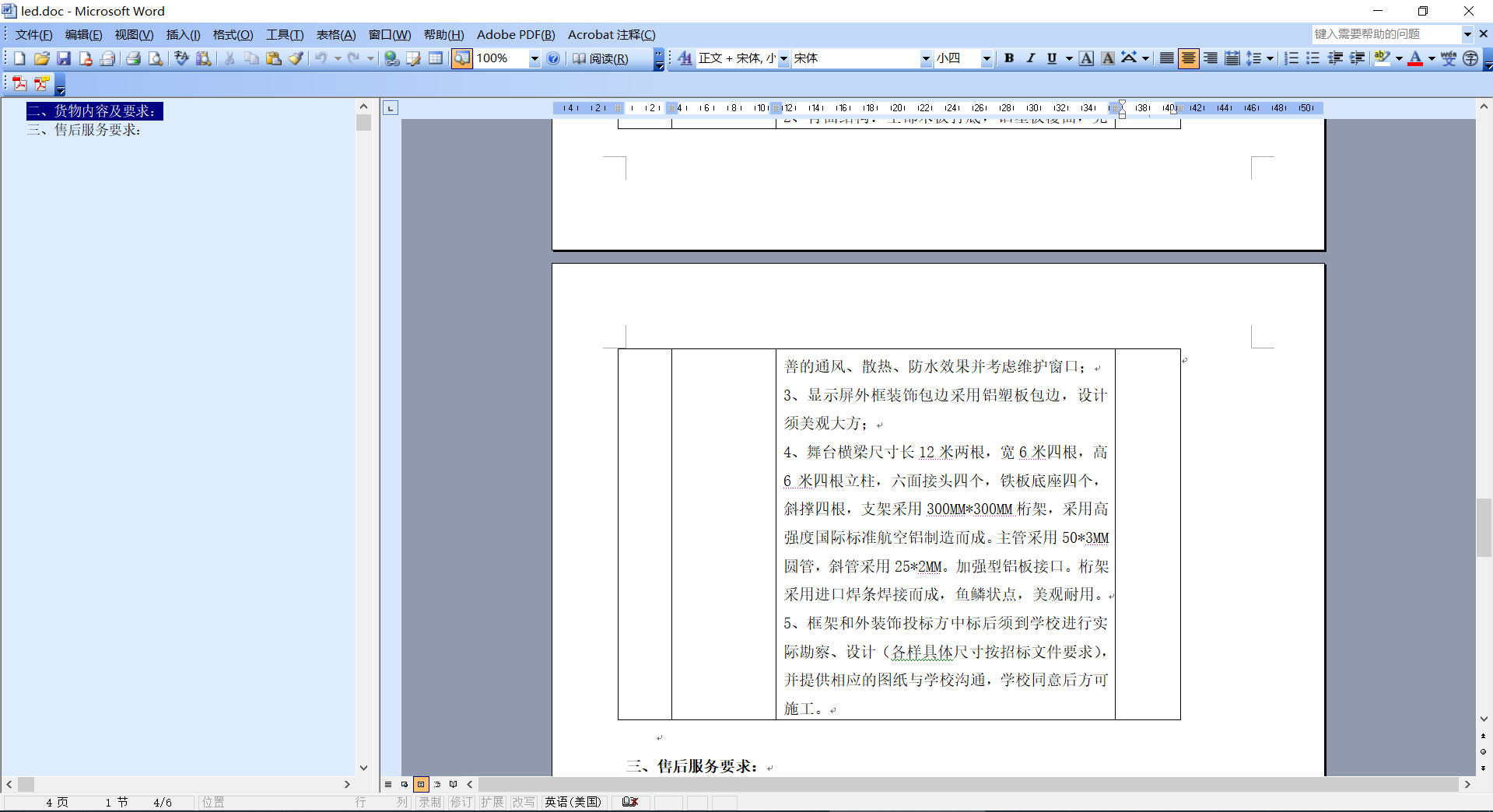
Task: Click the document vertical scrollbar thumb
Action: click(1484, 527)
